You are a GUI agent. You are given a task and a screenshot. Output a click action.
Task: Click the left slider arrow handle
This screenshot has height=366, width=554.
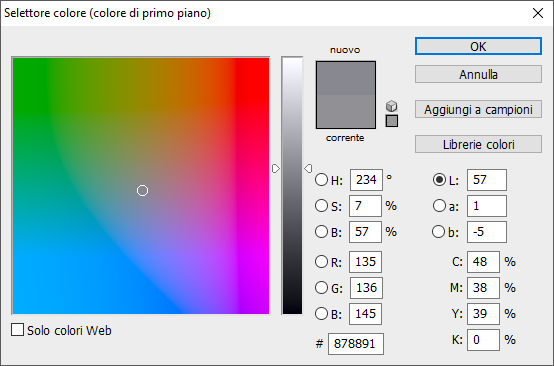276,169
